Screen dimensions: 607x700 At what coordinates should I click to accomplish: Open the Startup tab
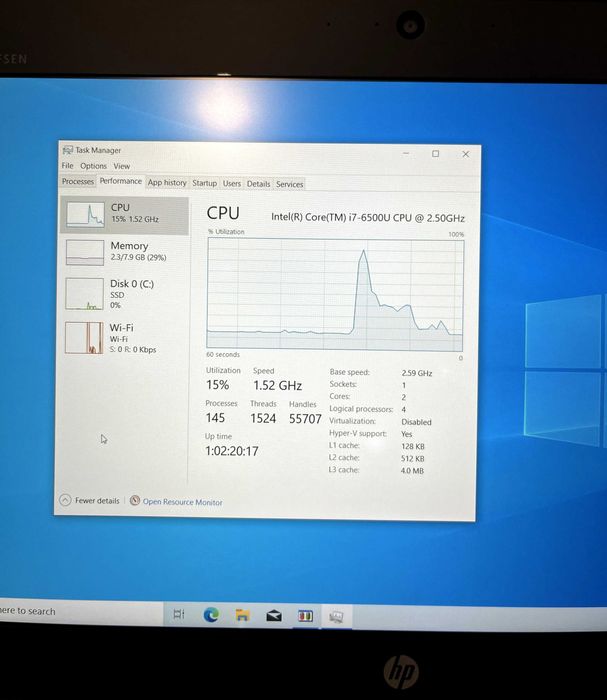pyautogui.click(x=204, y=183)
